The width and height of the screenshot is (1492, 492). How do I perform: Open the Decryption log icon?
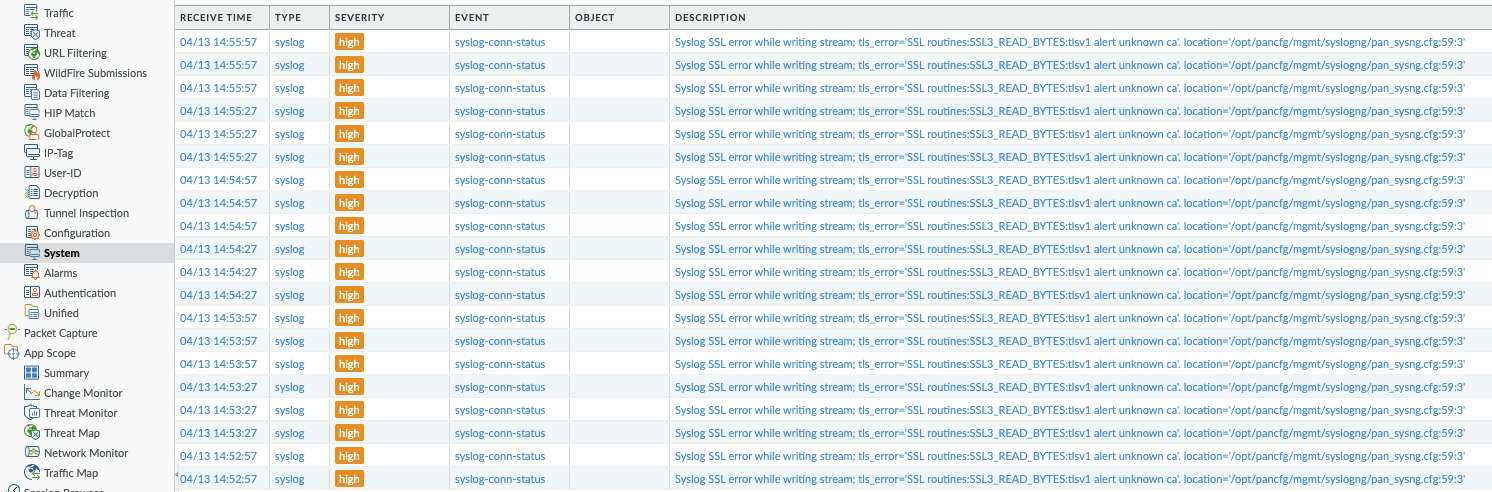[x=31, y=193]
